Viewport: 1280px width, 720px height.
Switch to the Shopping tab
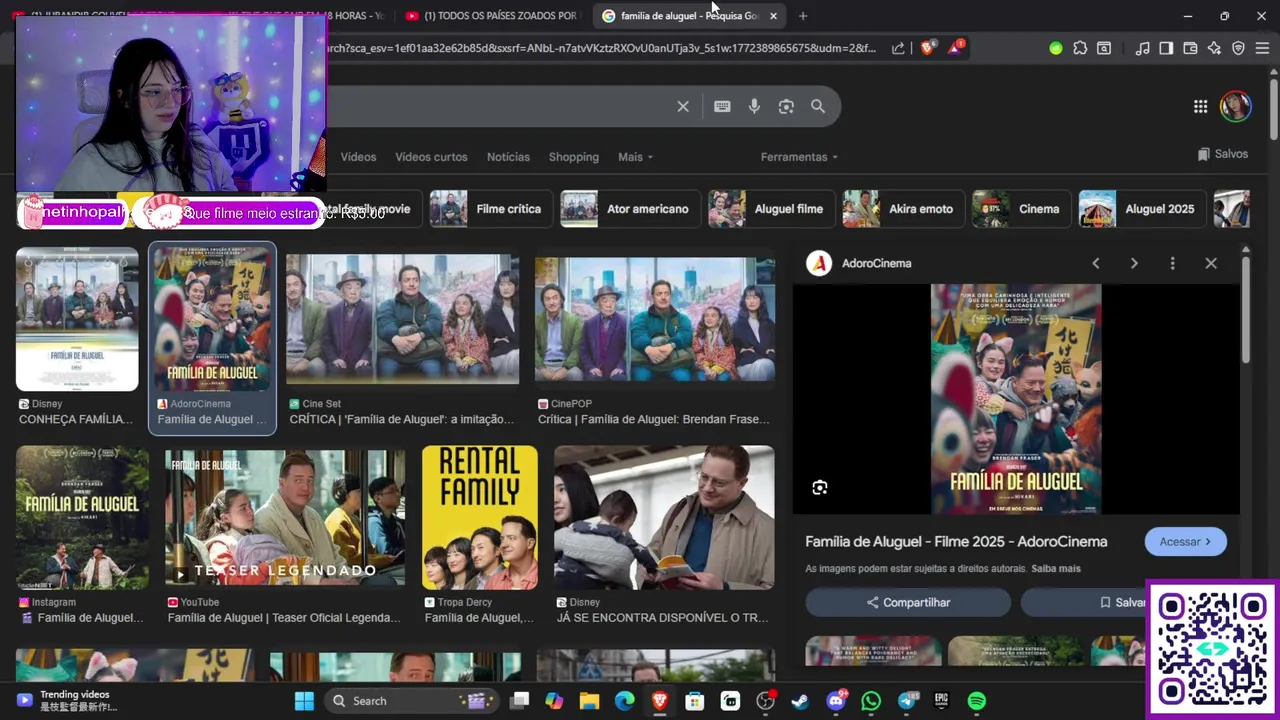573,157
